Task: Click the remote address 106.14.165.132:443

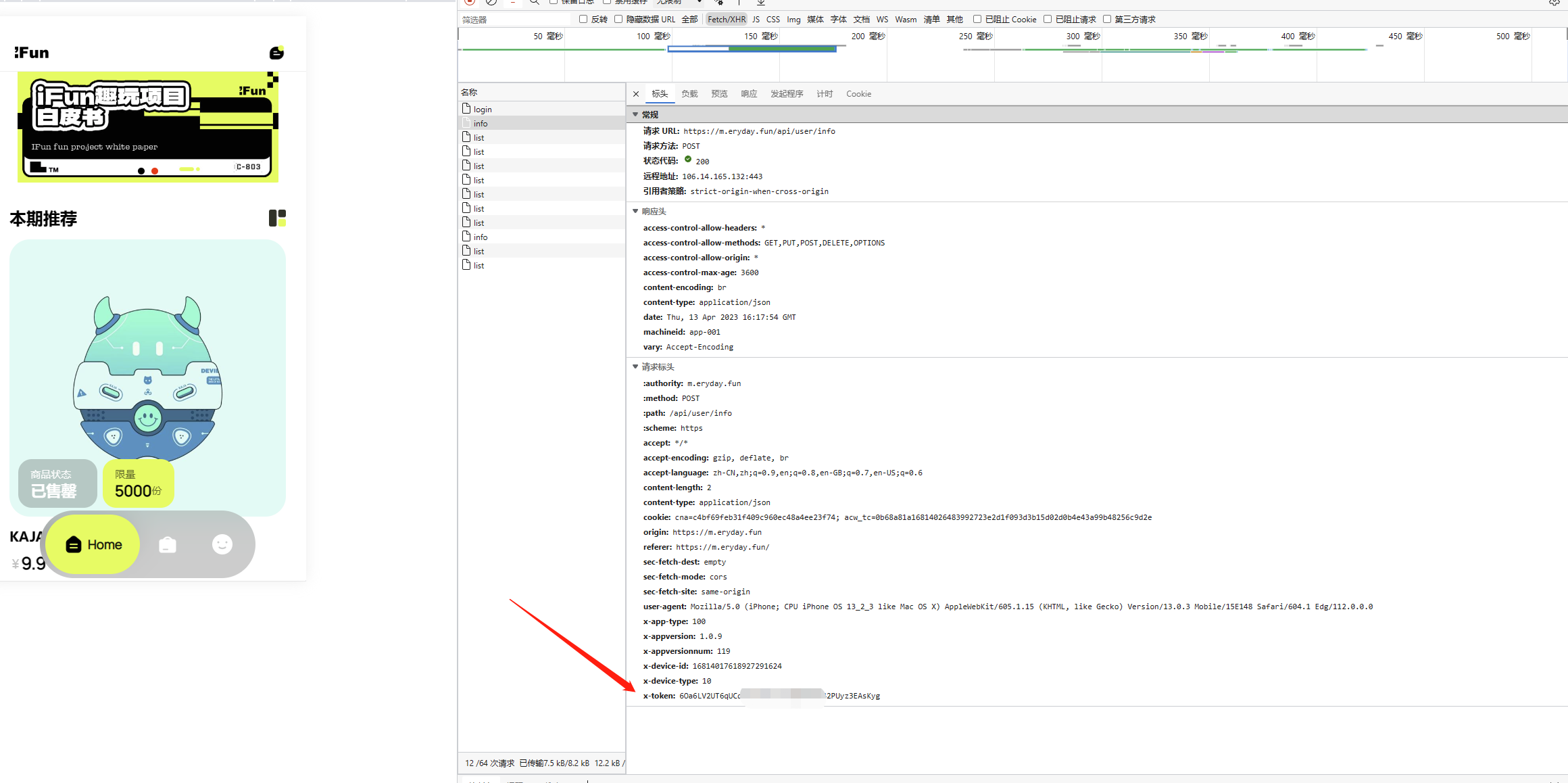Action: (x=722, y=176)
